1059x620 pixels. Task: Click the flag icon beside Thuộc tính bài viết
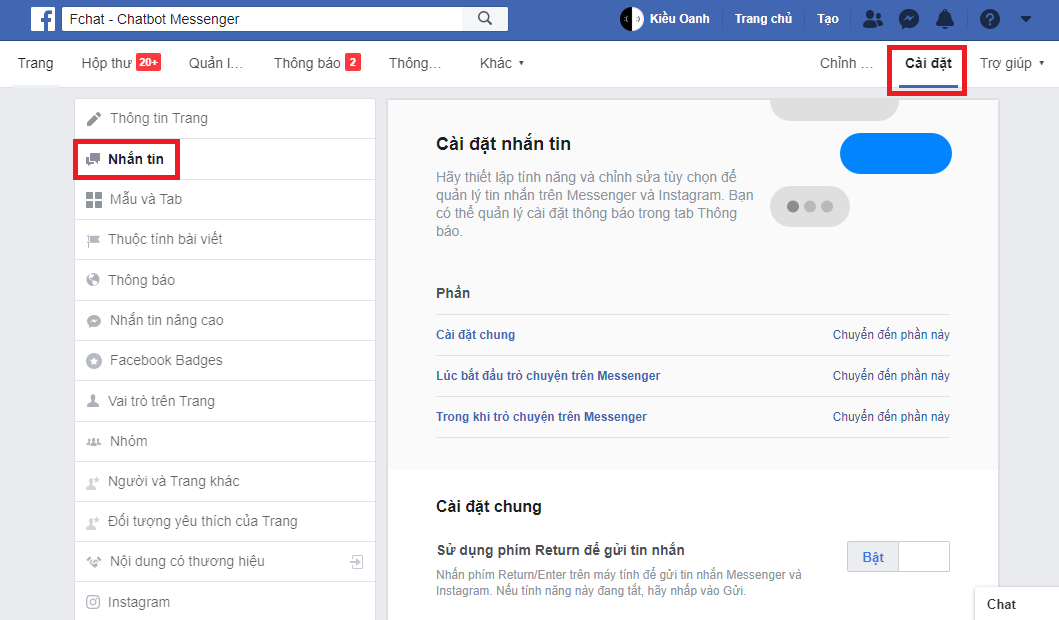[93, 240]
